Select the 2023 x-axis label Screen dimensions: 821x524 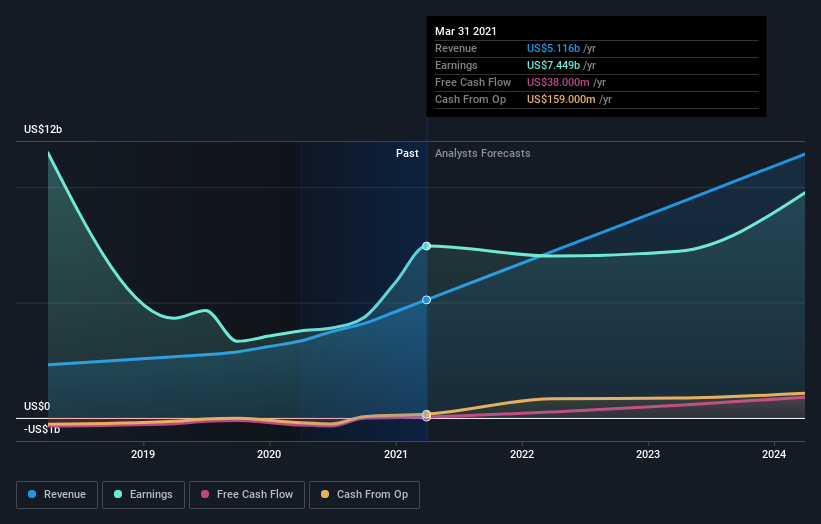[x=648, y=454]
